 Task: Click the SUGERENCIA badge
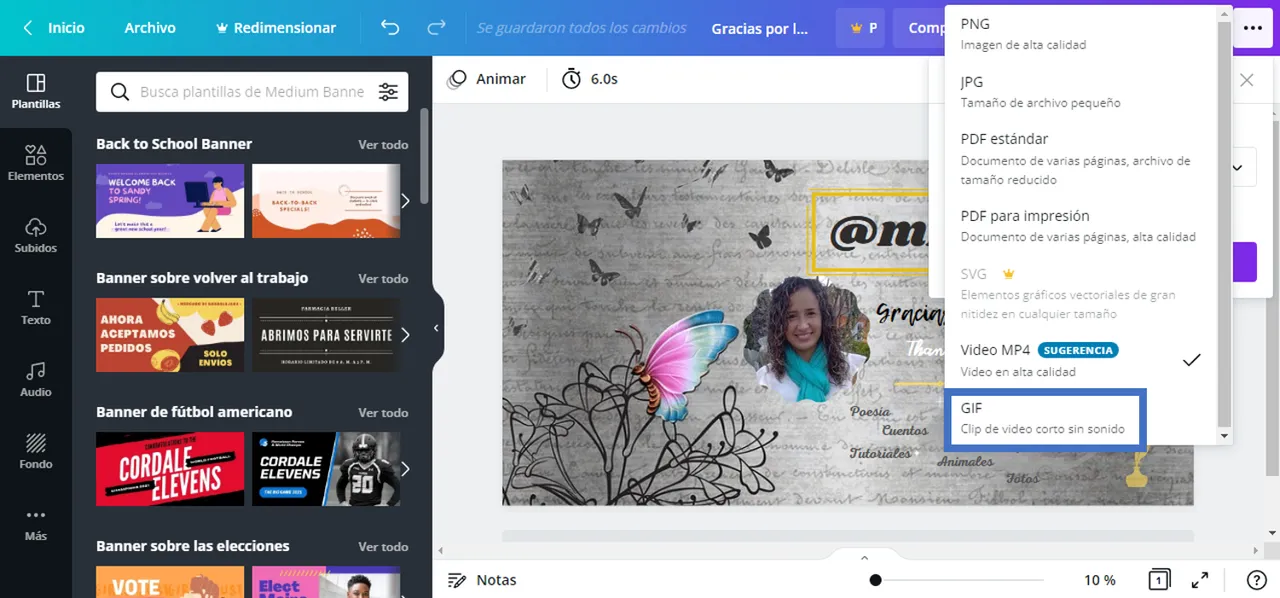click(1078, 350)
